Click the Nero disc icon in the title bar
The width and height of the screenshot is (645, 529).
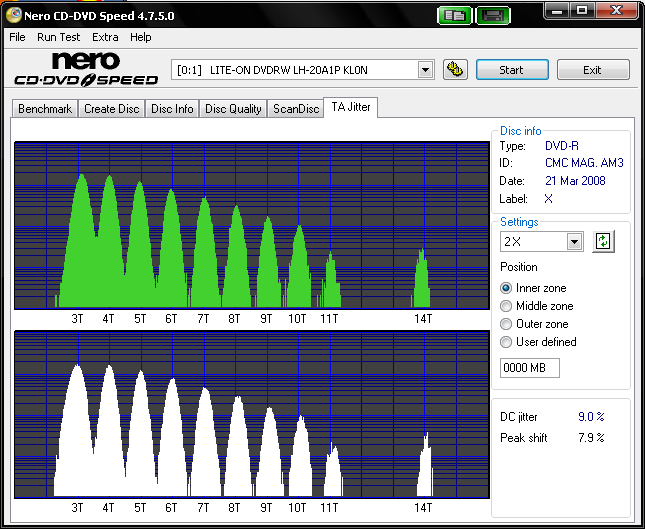[14, 15]
